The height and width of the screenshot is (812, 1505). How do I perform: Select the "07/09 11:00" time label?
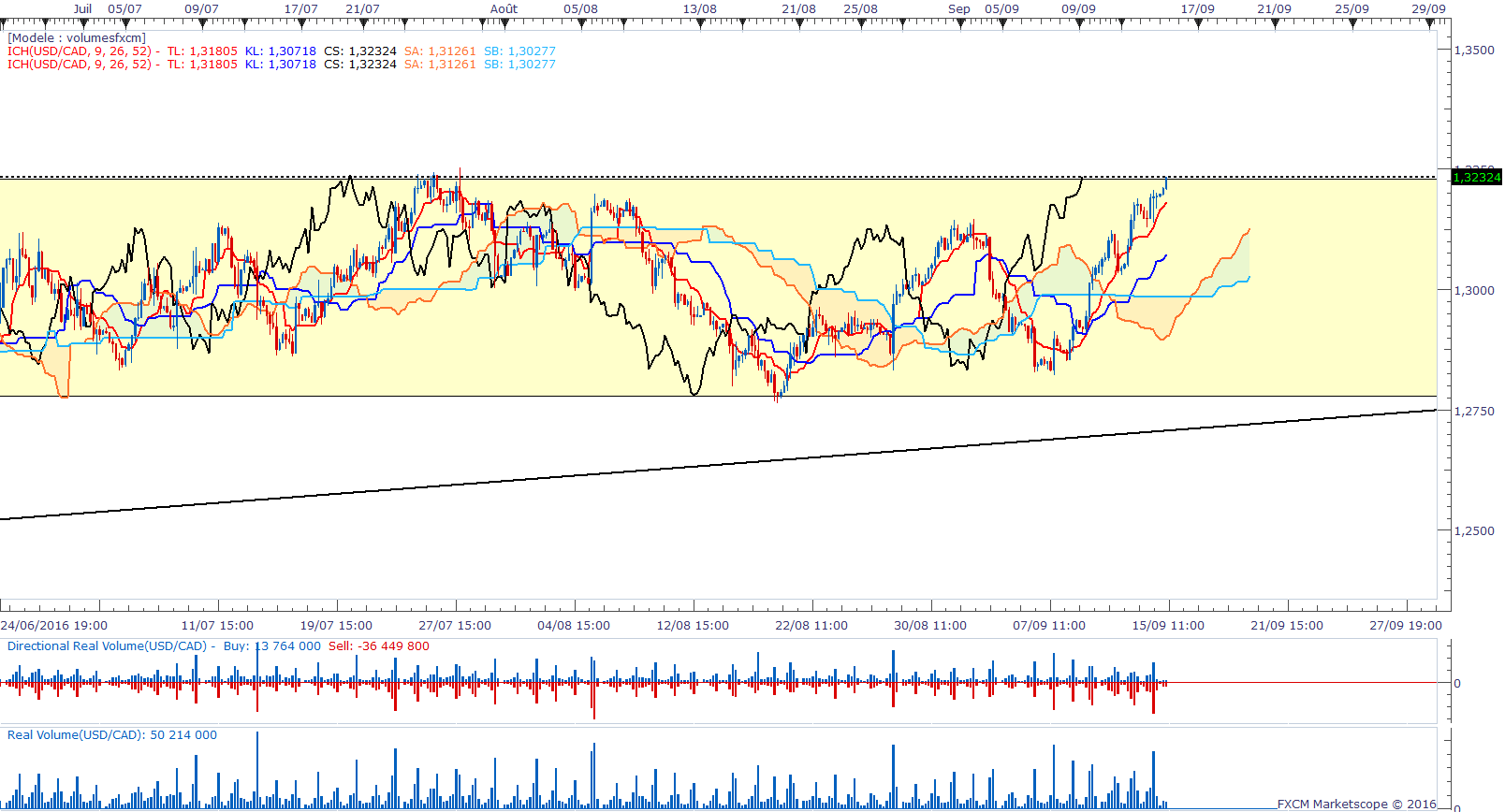pos(1049,626)
